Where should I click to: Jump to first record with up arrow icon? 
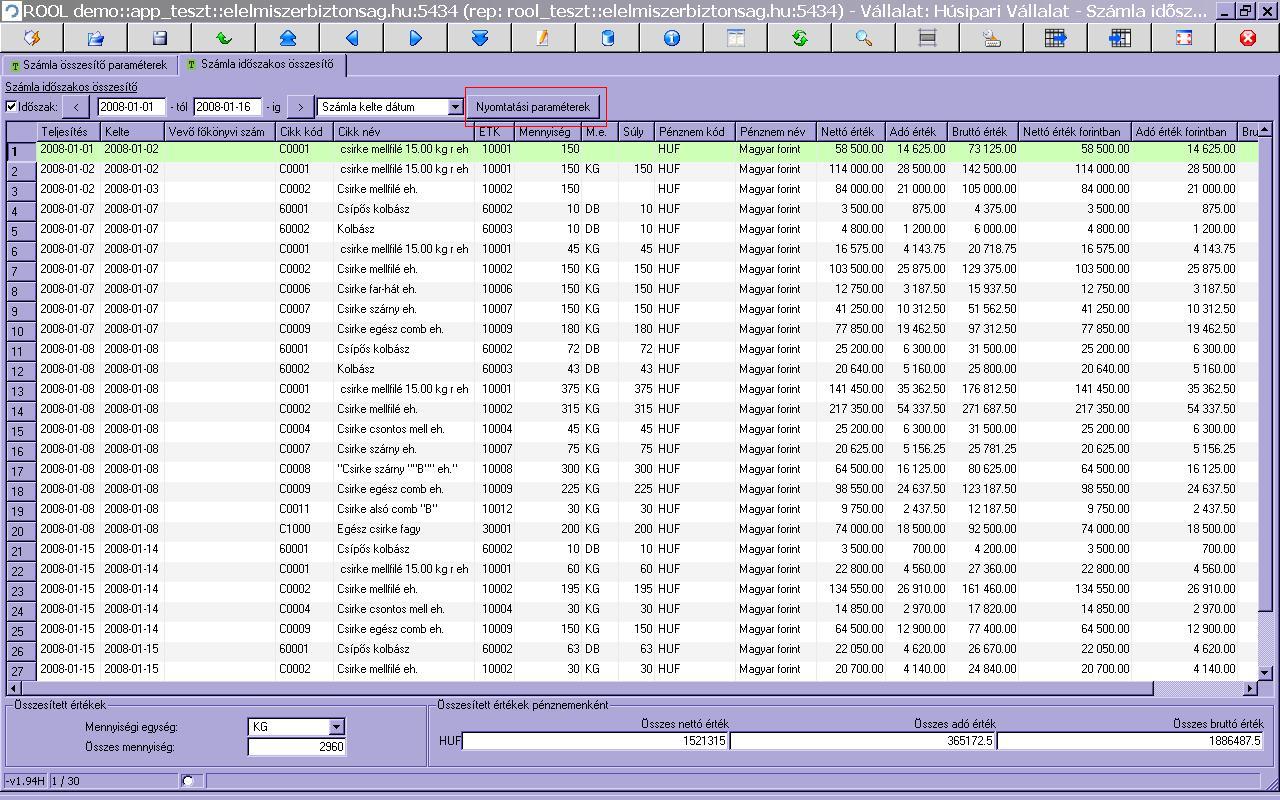[288, 38]
